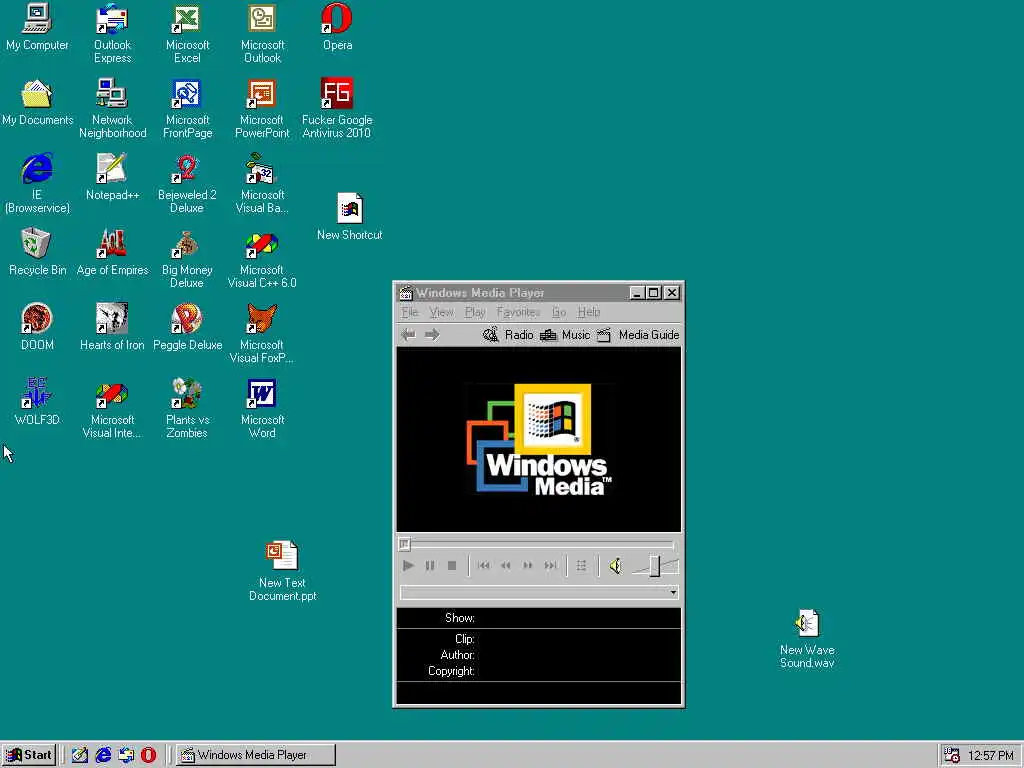Open the Go menu in Media Player

[x=558, y=312]
